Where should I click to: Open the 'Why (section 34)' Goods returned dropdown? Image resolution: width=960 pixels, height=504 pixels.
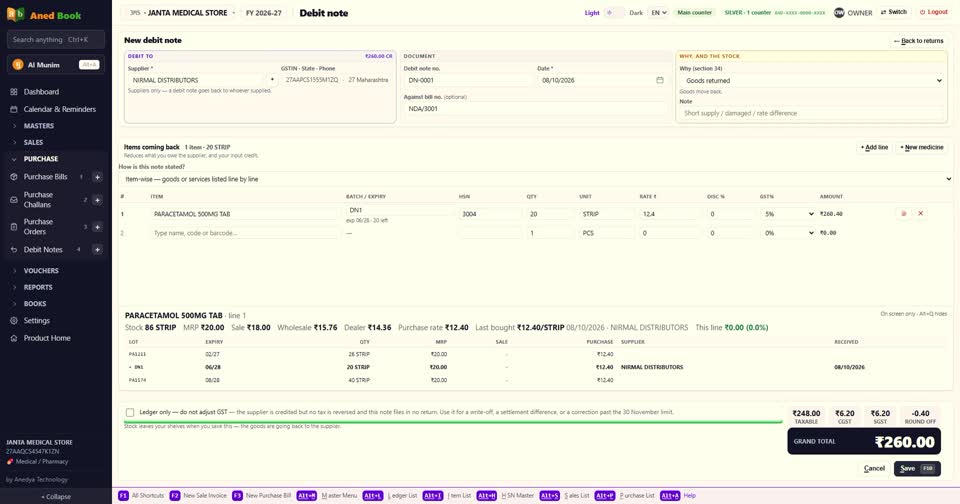pos(811,80)
